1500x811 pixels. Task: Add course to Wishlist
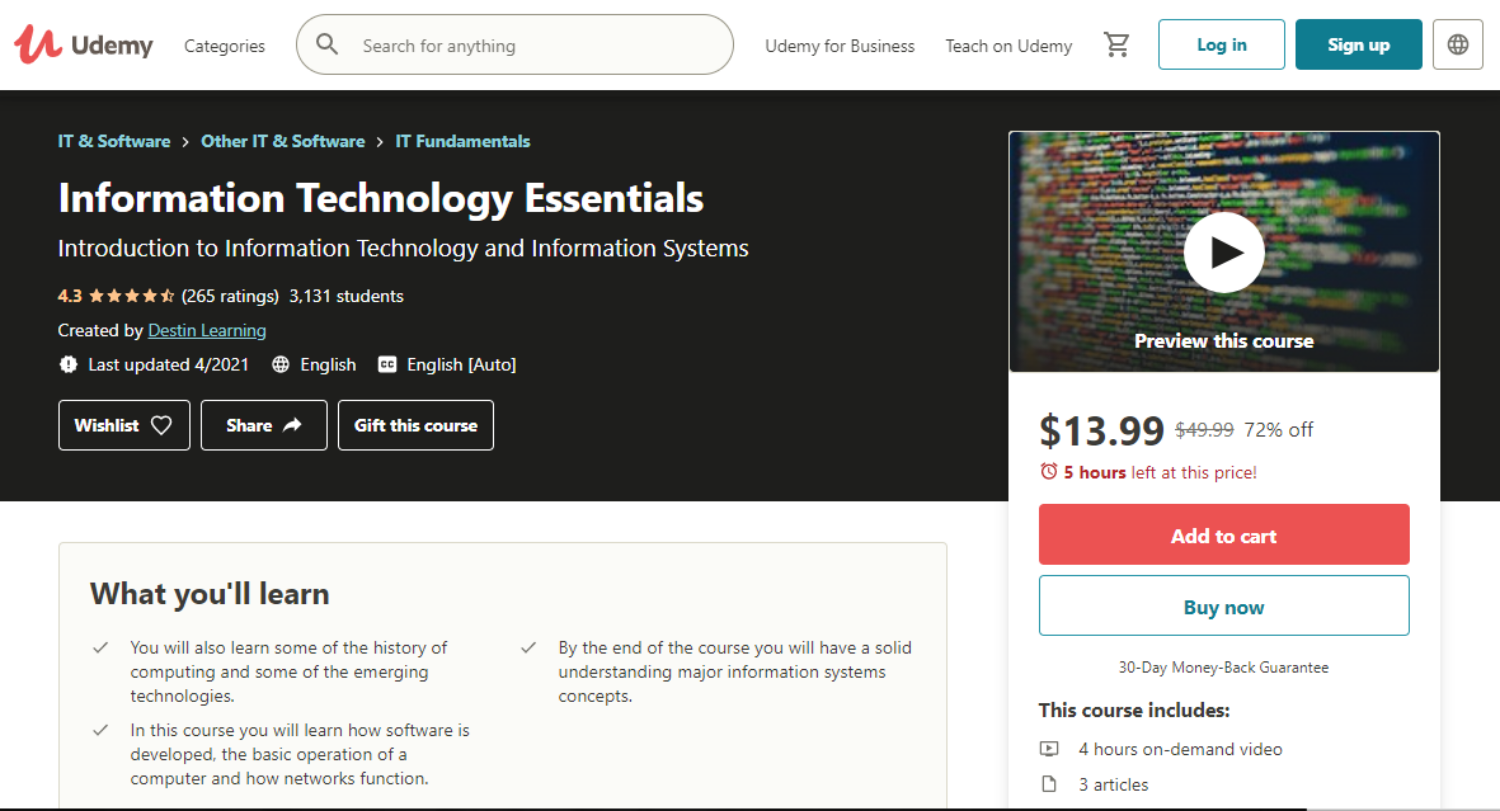pos(124,425)
